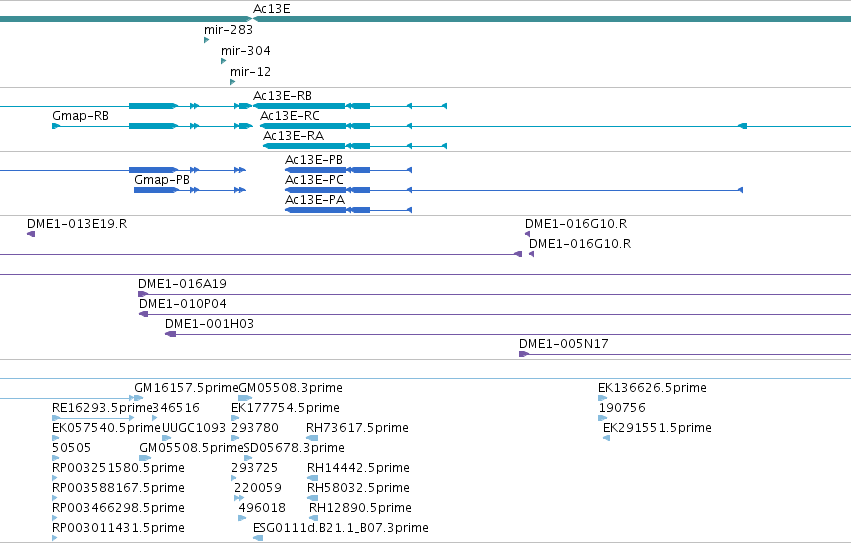
Task: Open the RP003251580.5prime EST label
Action: pyautogui.click(x=118, y=468)
